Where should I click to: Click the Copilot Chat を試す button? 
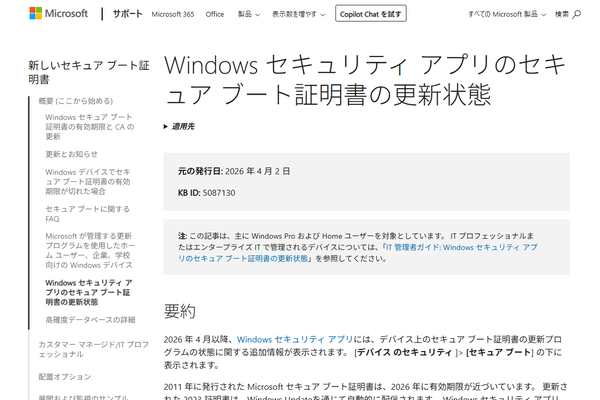coord(370,14)
